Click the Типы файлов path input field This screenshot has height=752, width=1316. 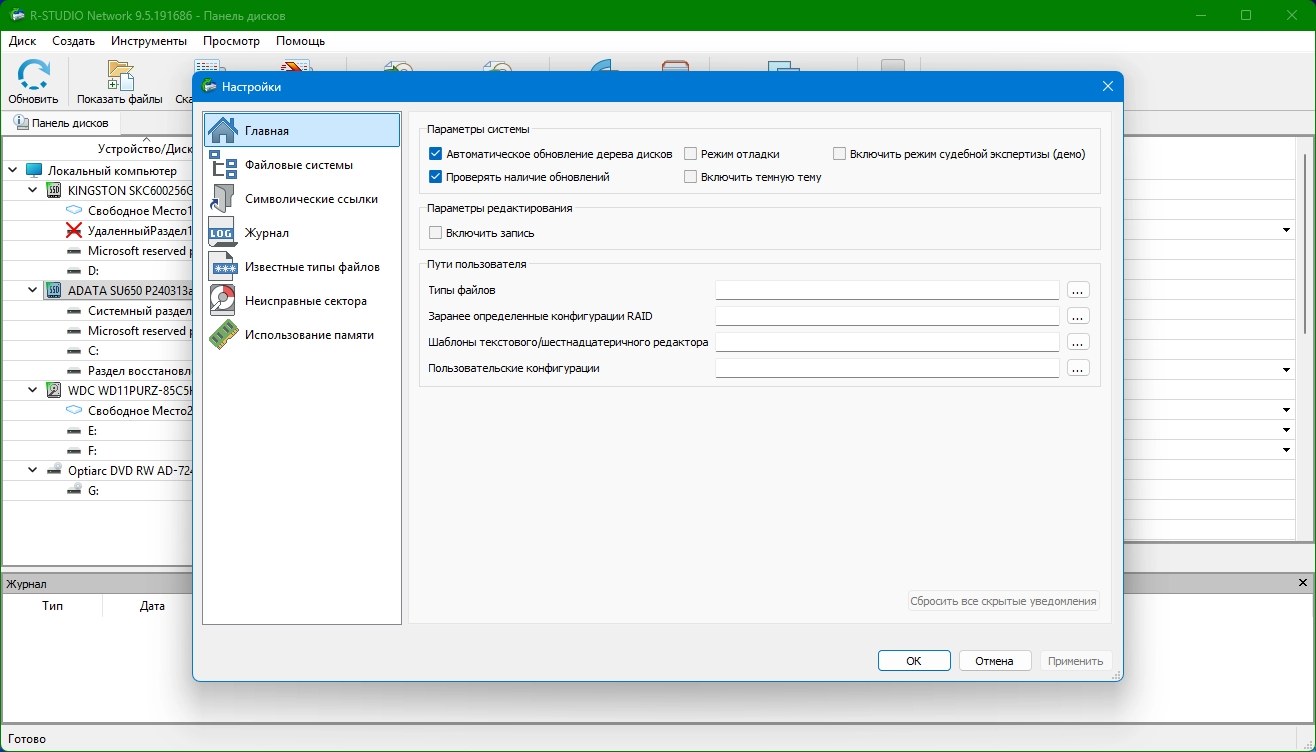point(886,290)
